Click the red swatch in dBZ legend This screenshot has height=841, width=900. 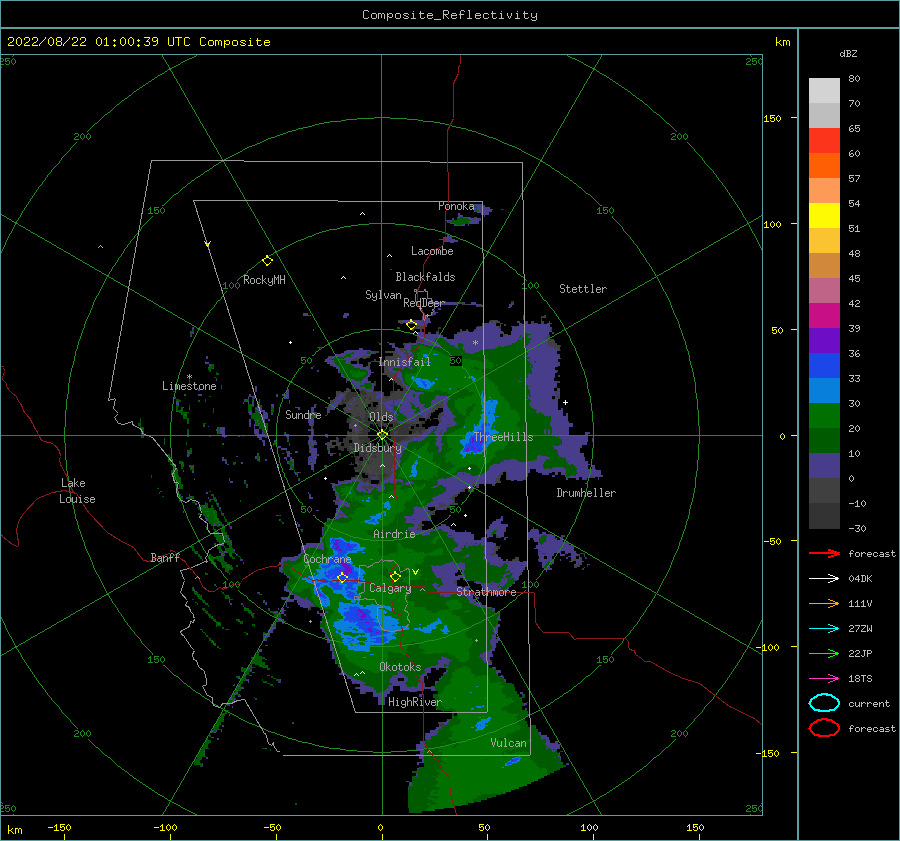click(824, 141)
